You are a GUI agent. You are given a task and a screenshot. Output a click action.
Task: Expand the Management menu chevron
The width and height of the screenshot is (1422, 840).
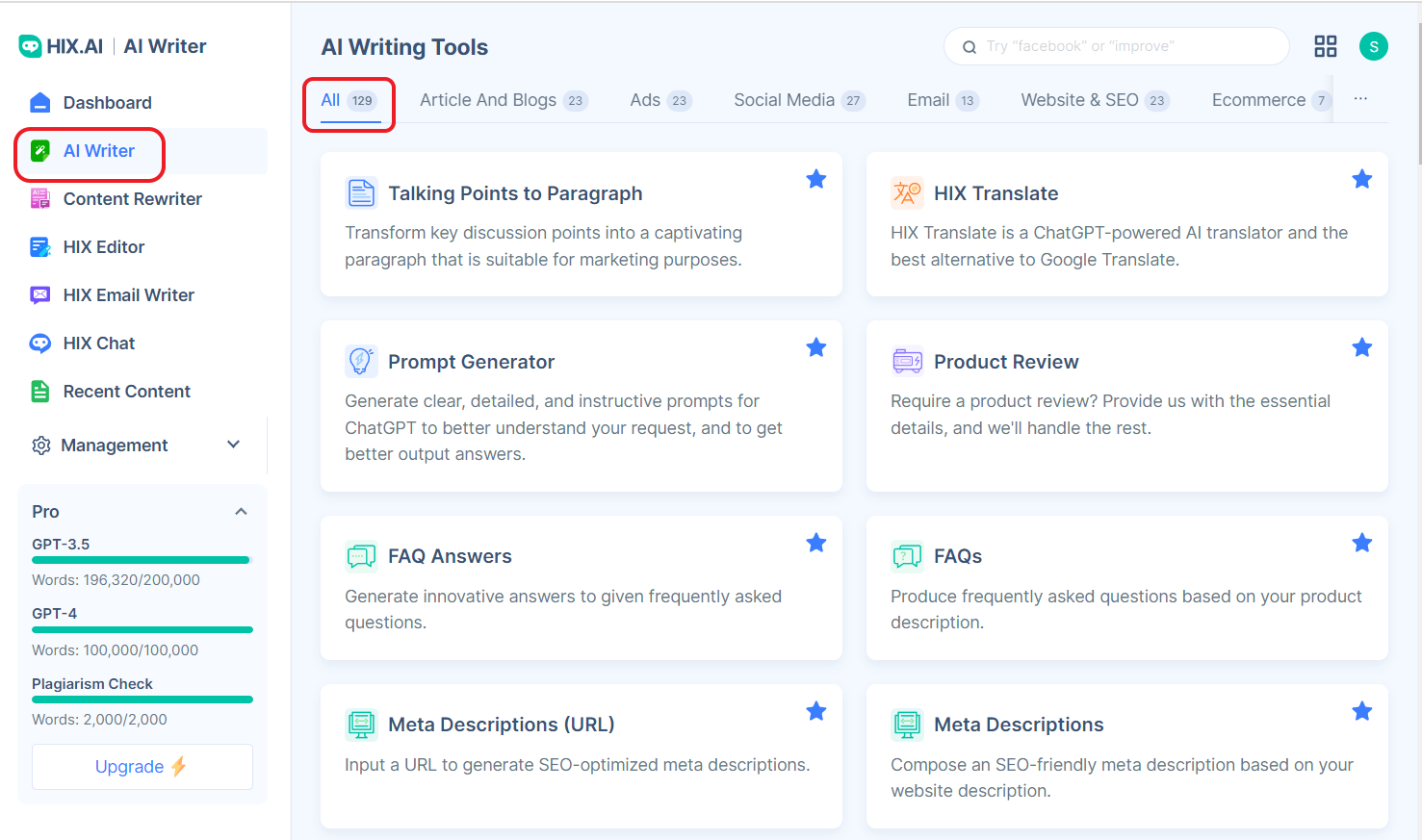[233, 445]
